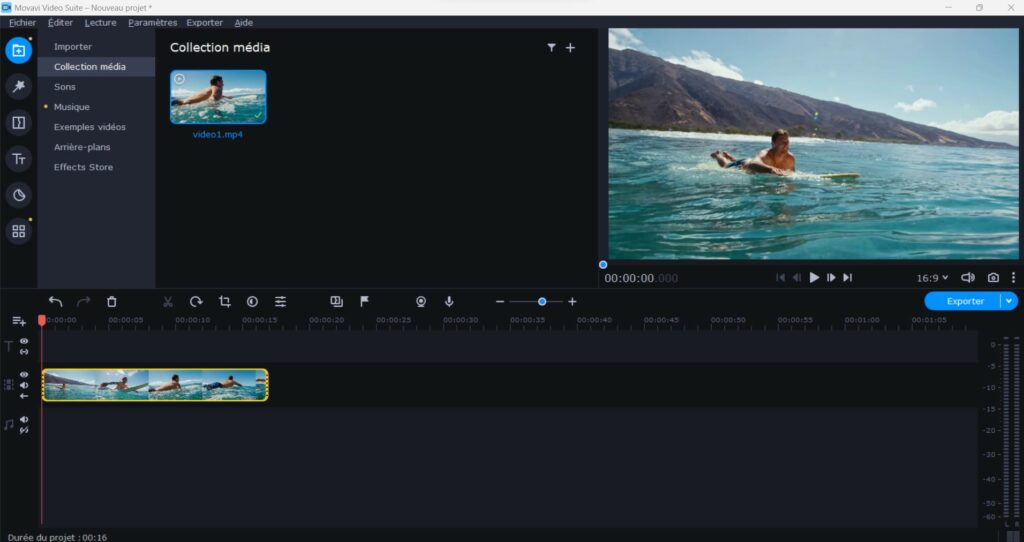Image resolution: width=1024 pixels, height=542 pixels.
Task: Toggle the link option on the audio track
Action: [x=24, y=430]
